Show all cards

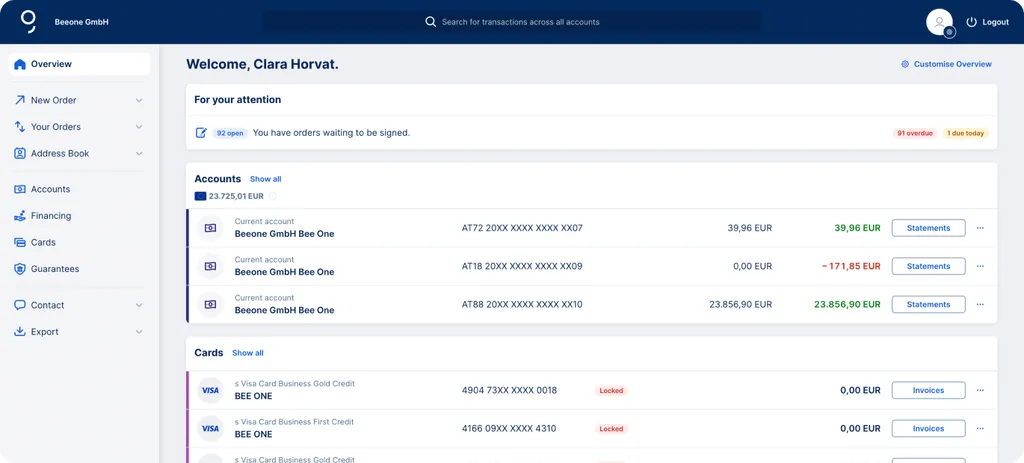pyautogui.click(x=248, y=353)
